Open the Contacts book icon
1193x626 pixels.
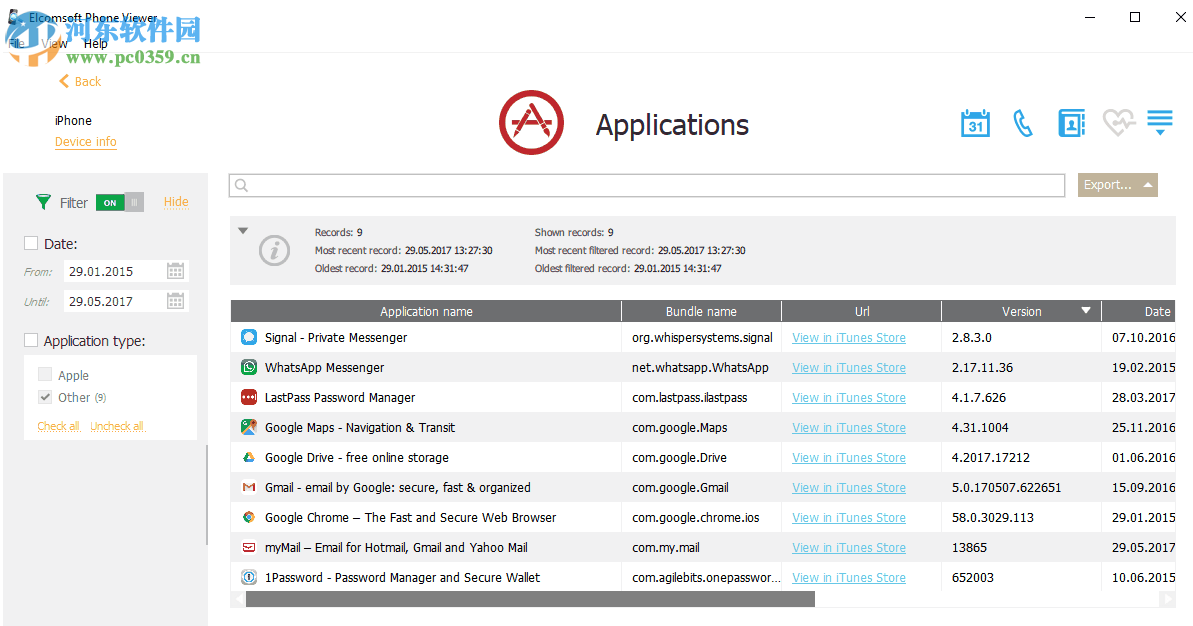point(1071,123)
